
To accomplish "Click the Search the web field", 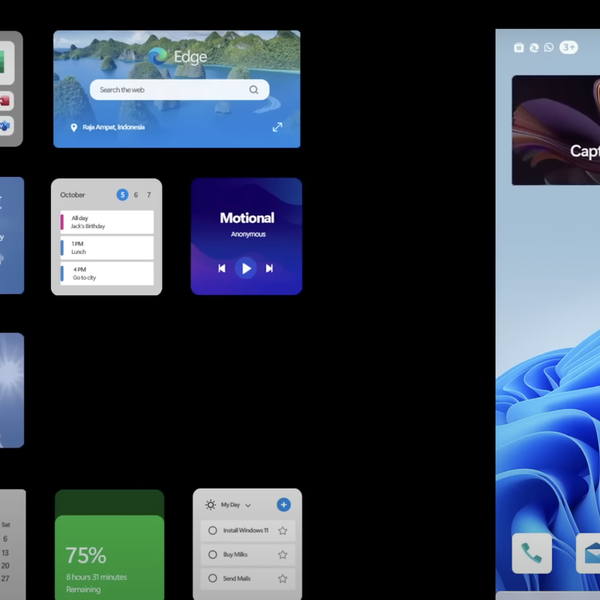I will [x=170, y=90].
